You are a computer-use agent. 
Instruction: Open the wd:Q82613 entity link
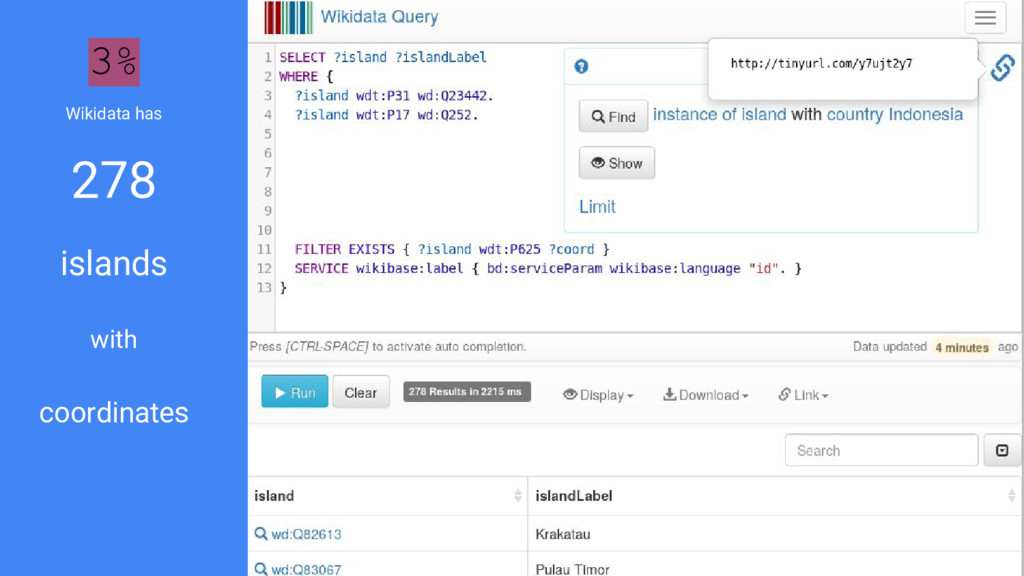pos(306,534)
